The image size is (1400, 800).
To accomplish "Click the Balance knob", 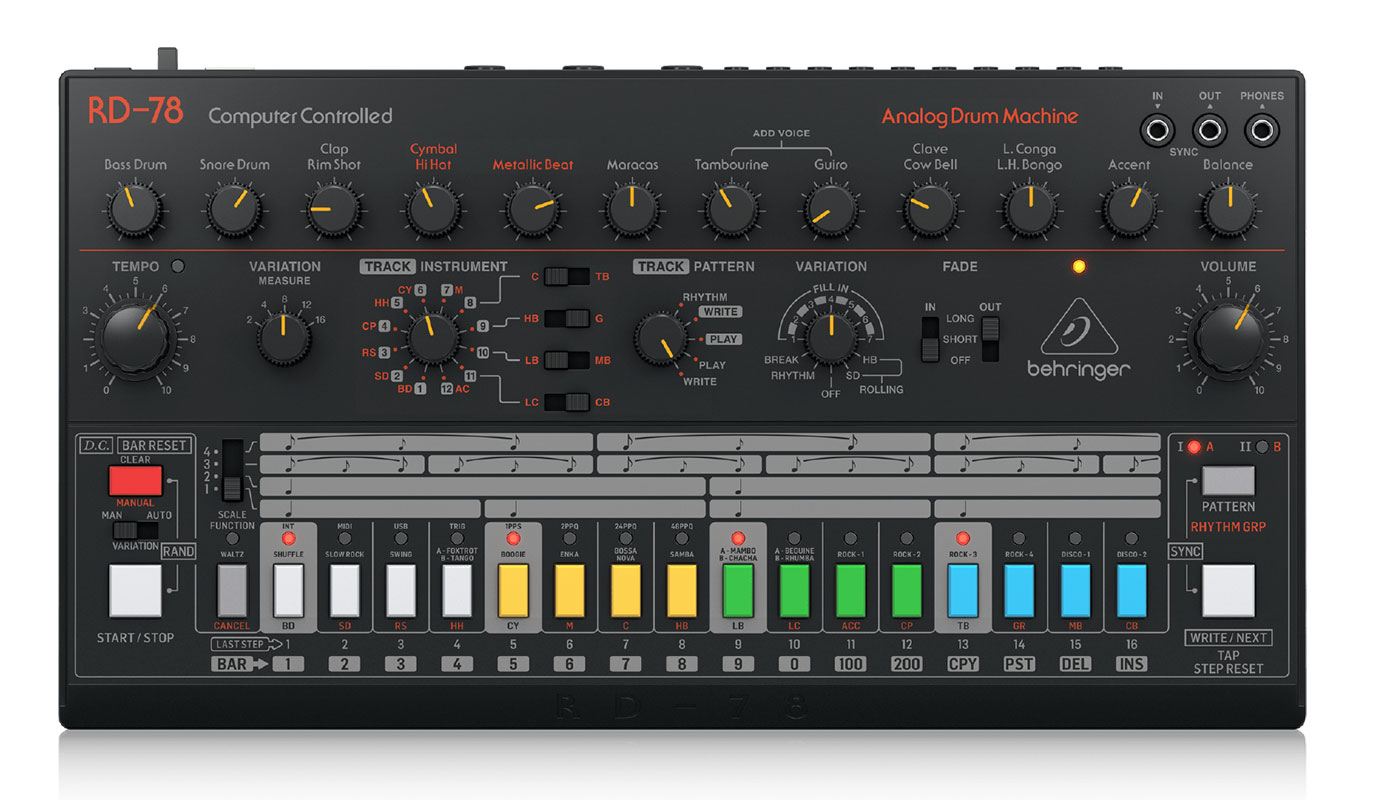I will (1228, 210).
